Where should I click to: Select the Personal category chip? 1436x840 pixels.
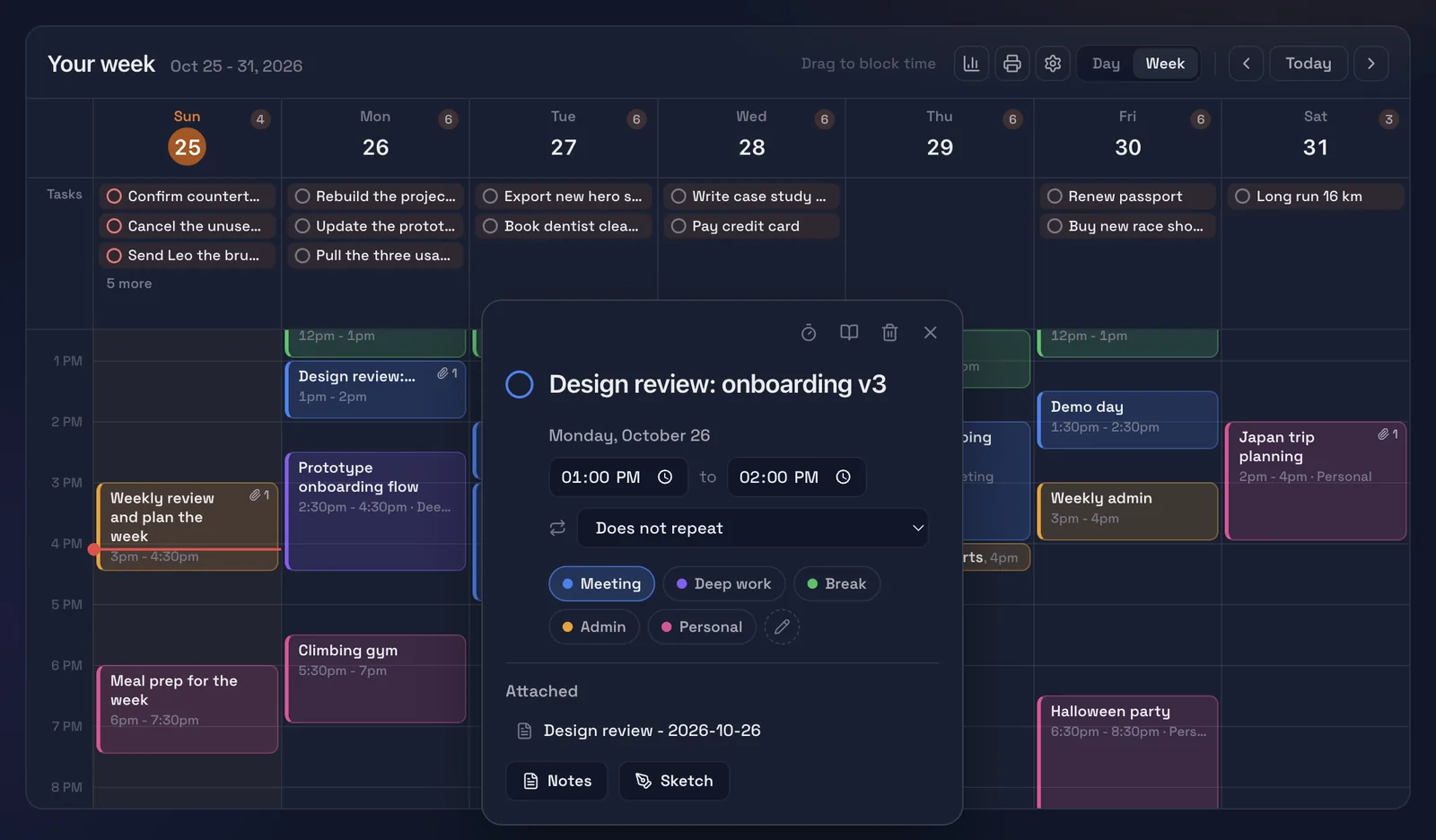click(x=702, y=626)
